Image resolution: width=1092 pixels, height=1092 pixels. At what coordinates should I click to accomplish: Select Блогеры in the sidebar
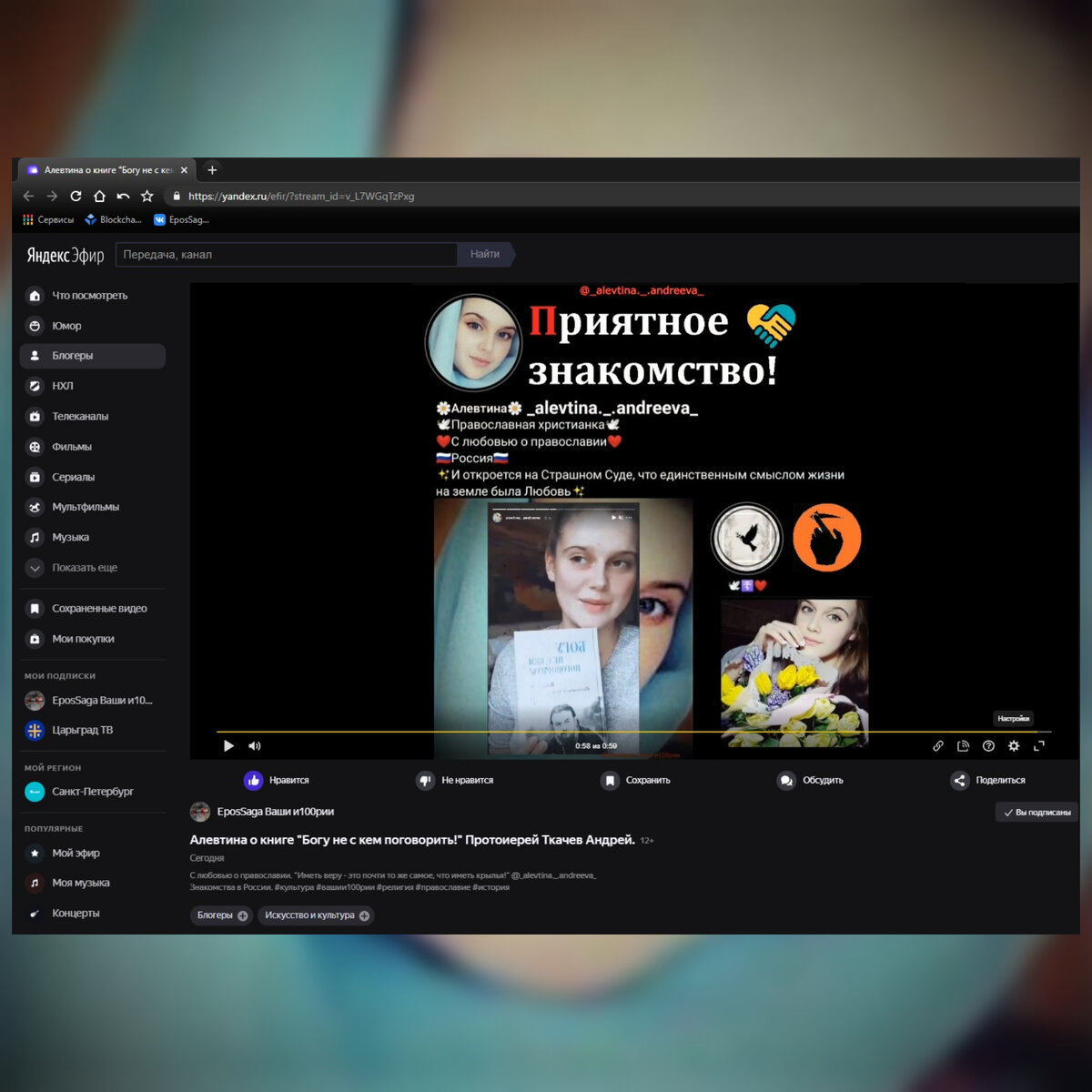(92, 356)
